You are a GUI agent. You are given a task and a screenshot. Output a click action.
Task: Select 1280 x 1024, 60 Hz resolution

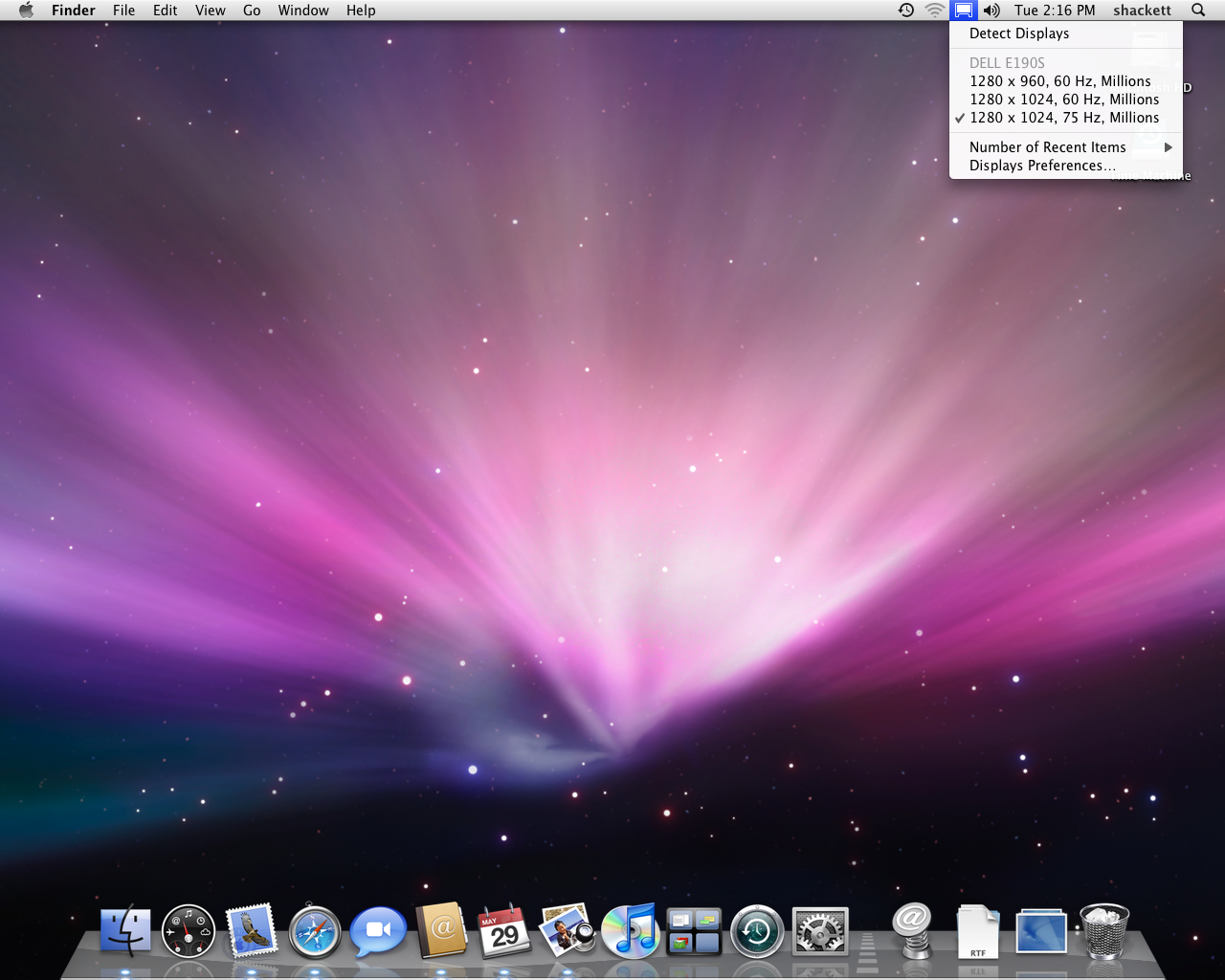click(1063, 100)
